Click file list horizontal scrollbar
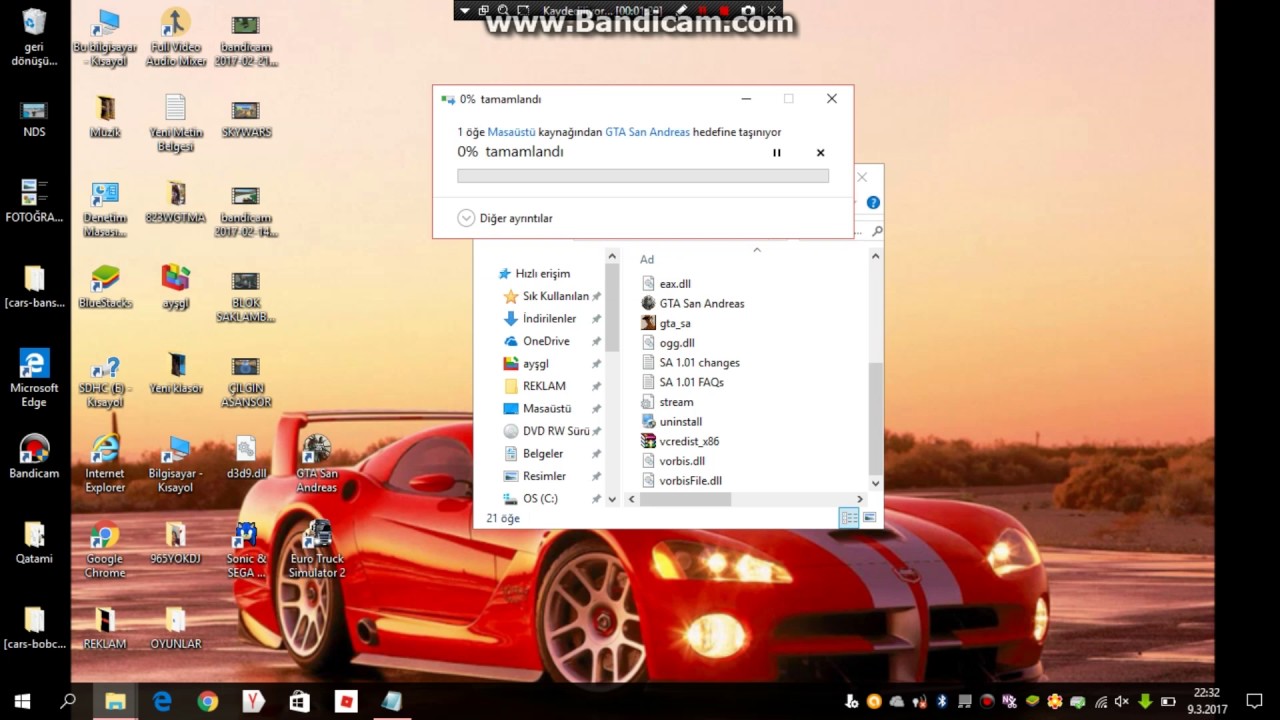This screenshot has width=1280, height=720. 686,499
